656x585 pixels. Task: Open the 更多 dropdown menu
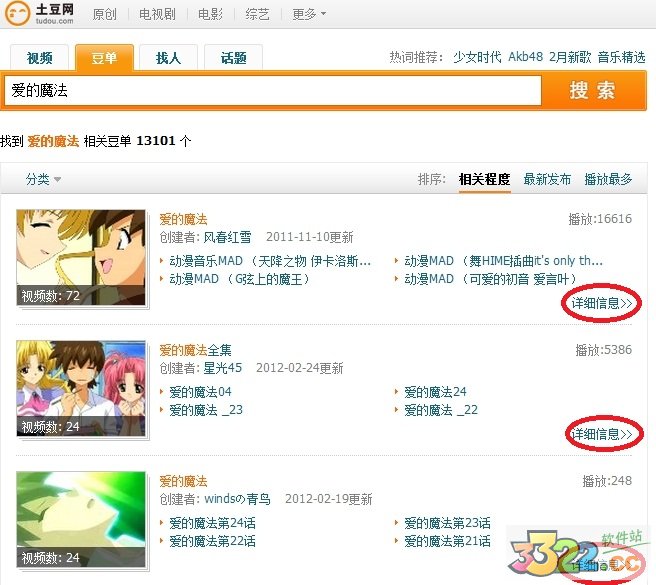click(309, 15)
